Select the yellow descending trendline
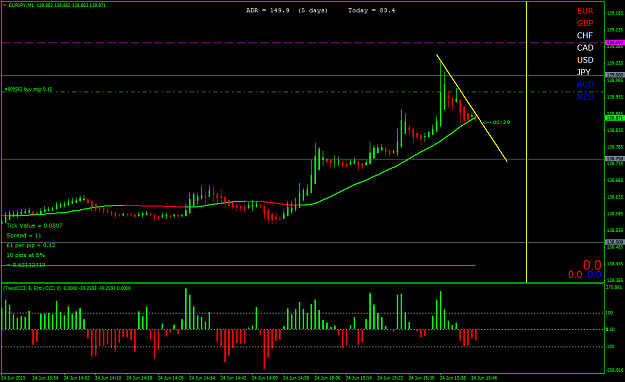This screenshot has height=382, width=625. pyautogui.click(x=472, y=108)
